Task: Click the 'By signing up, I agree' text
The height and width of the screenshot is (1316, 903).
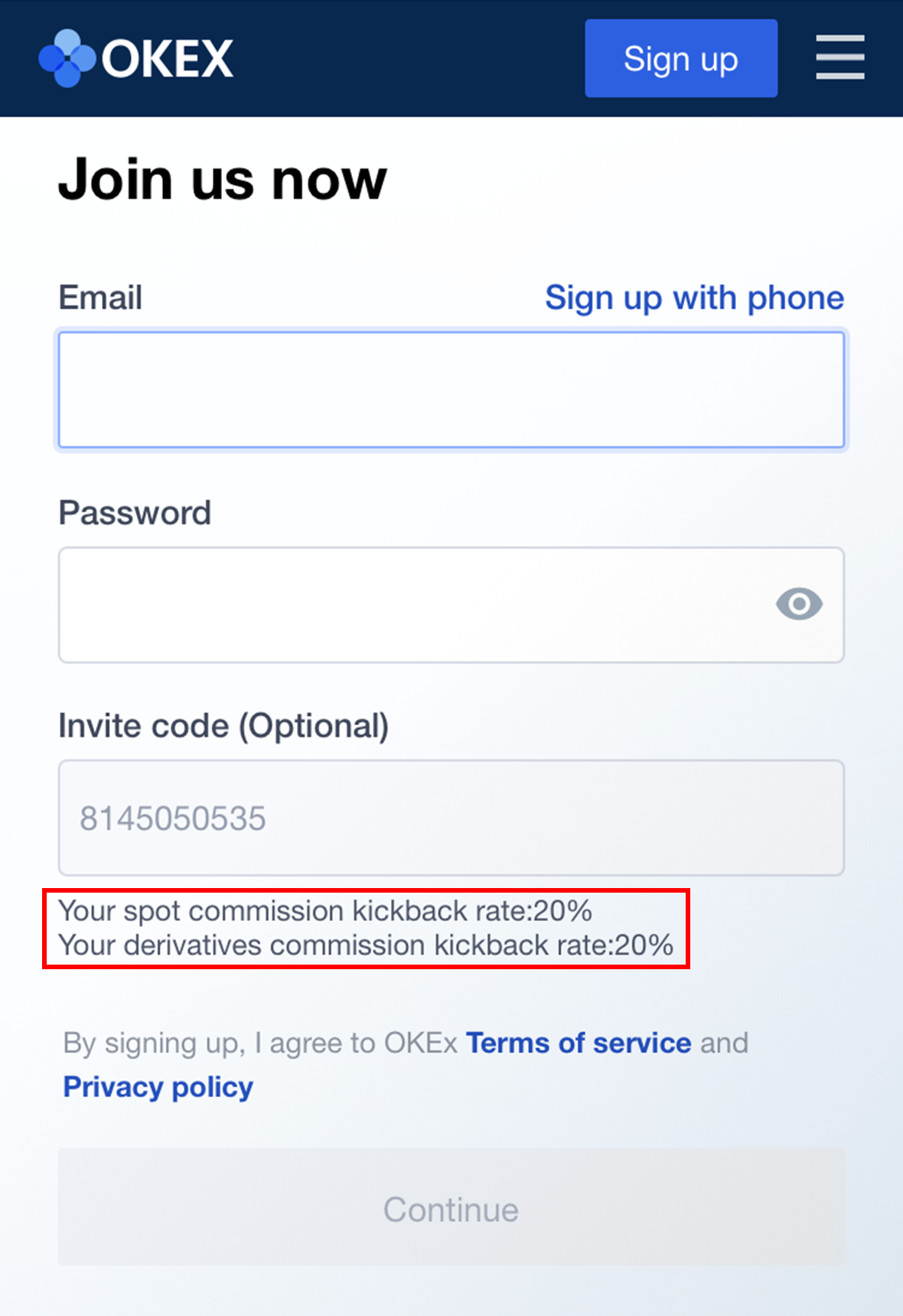Action: [x=260, y=1043]
